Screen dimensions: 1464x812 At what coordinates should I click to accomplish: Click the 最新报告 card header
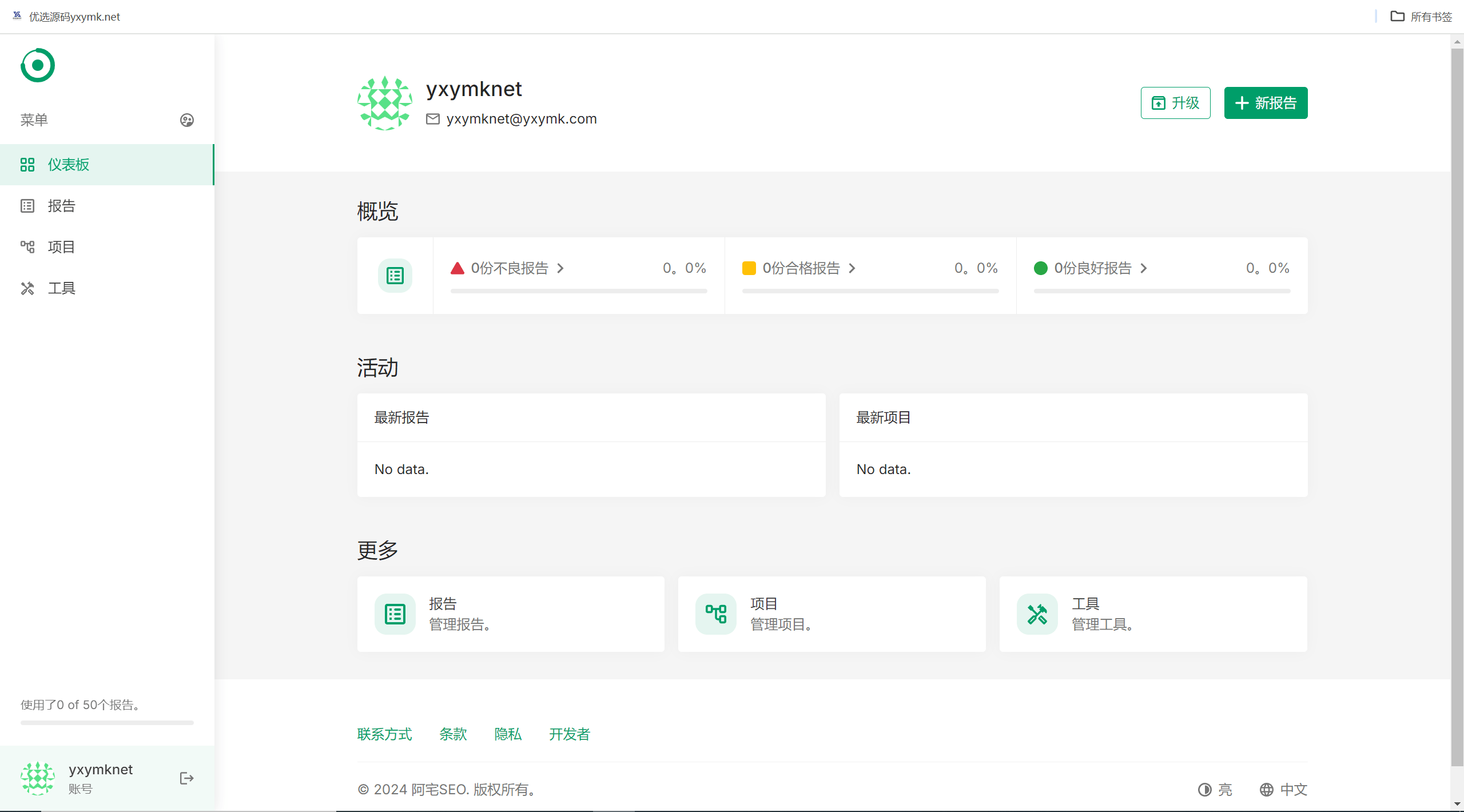[x=591, y=417]
